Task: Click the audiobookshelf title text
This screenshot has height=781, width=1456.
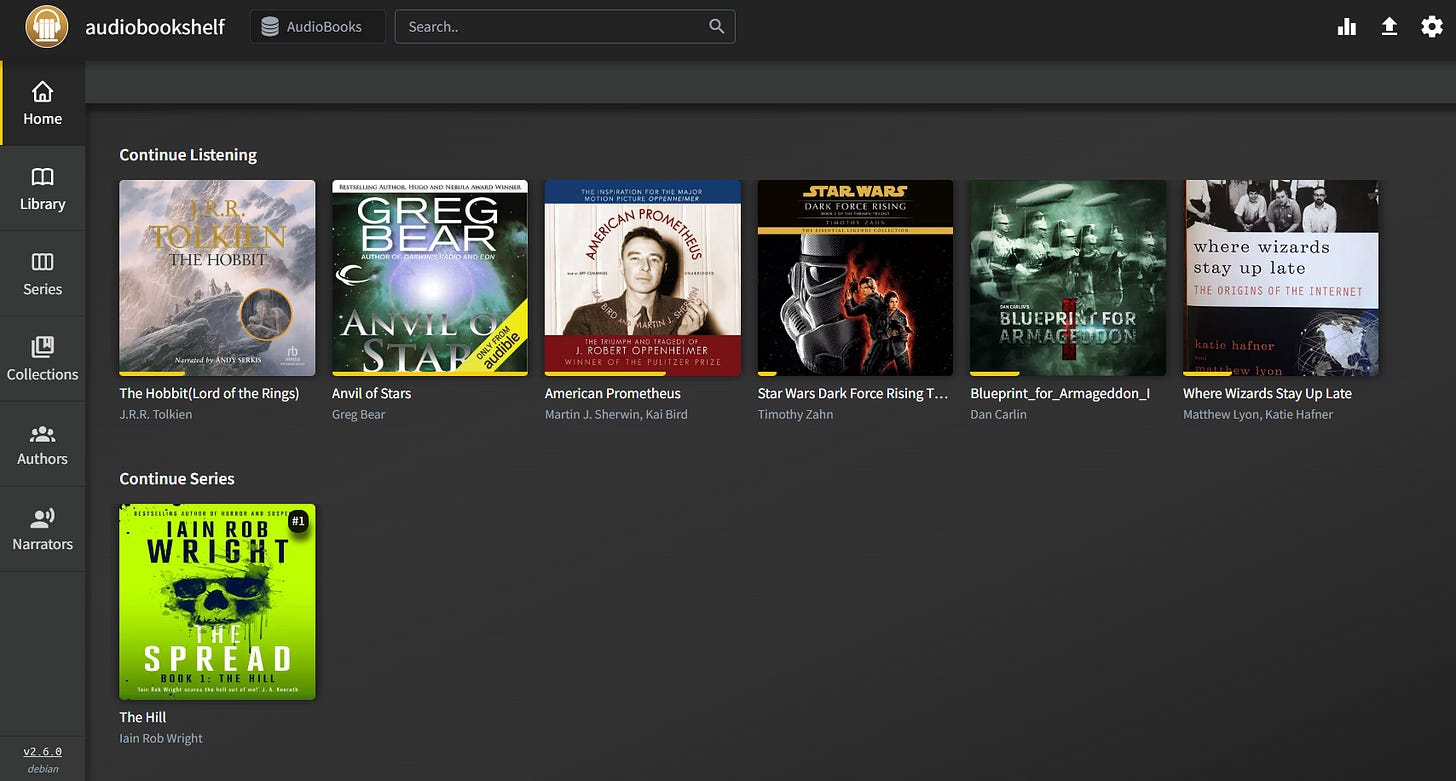Action: [x=155, y=27]
